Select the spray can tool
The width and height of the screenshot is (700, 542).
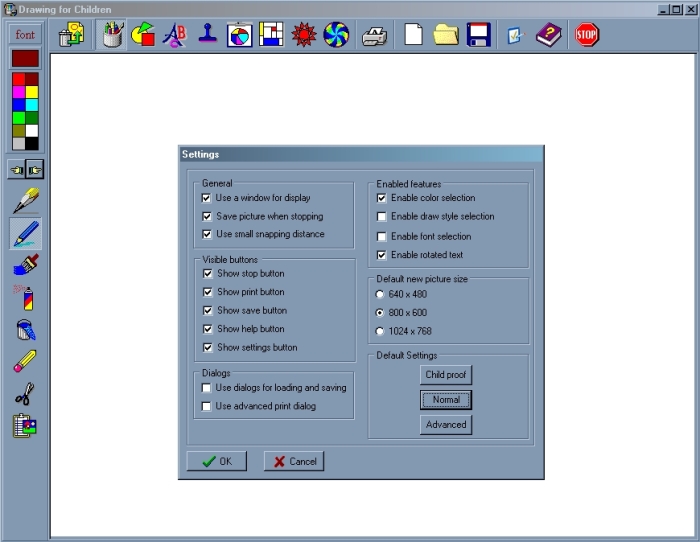26,298
